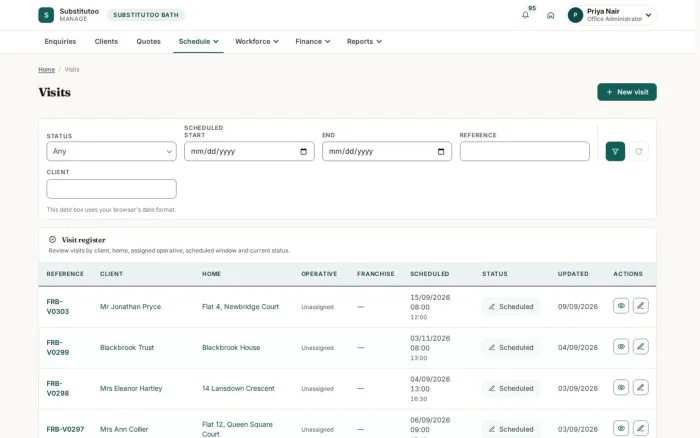Click the Substitutoo S logo
700x438 pixels.
click(x=46, y=15)
